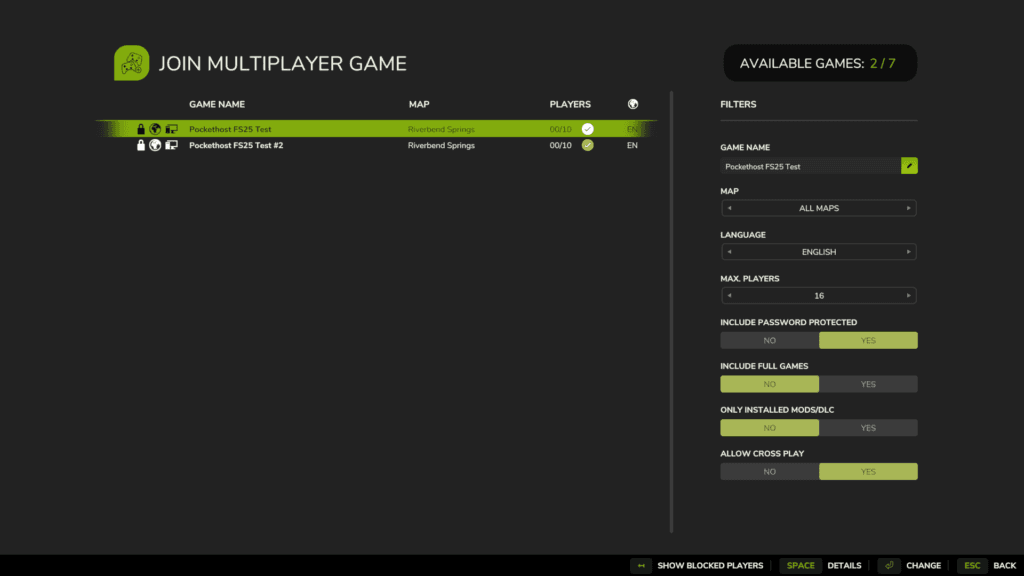This screenshot has width=1024, height=576.
Task: Click the ESC Back button
Action: coord(988,565)
